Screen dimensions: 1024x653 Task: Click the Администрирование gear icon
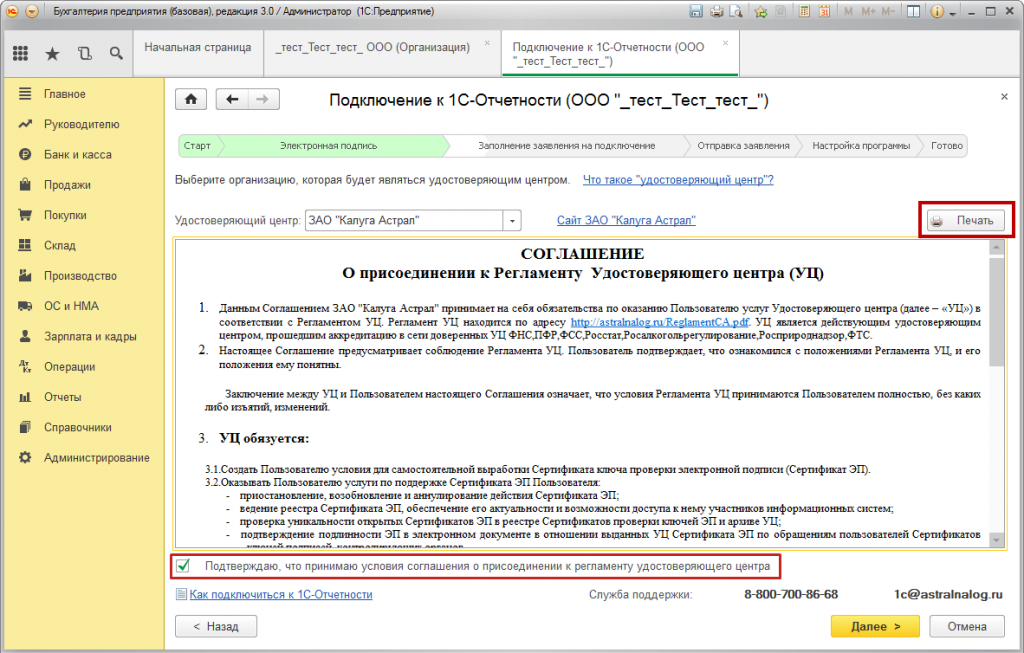(x=25, y=457)
